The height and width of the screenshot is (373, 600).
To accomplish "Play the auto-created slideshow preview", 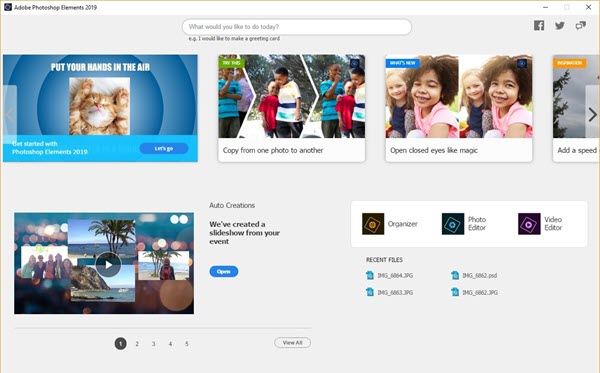I will coord(108,264).
